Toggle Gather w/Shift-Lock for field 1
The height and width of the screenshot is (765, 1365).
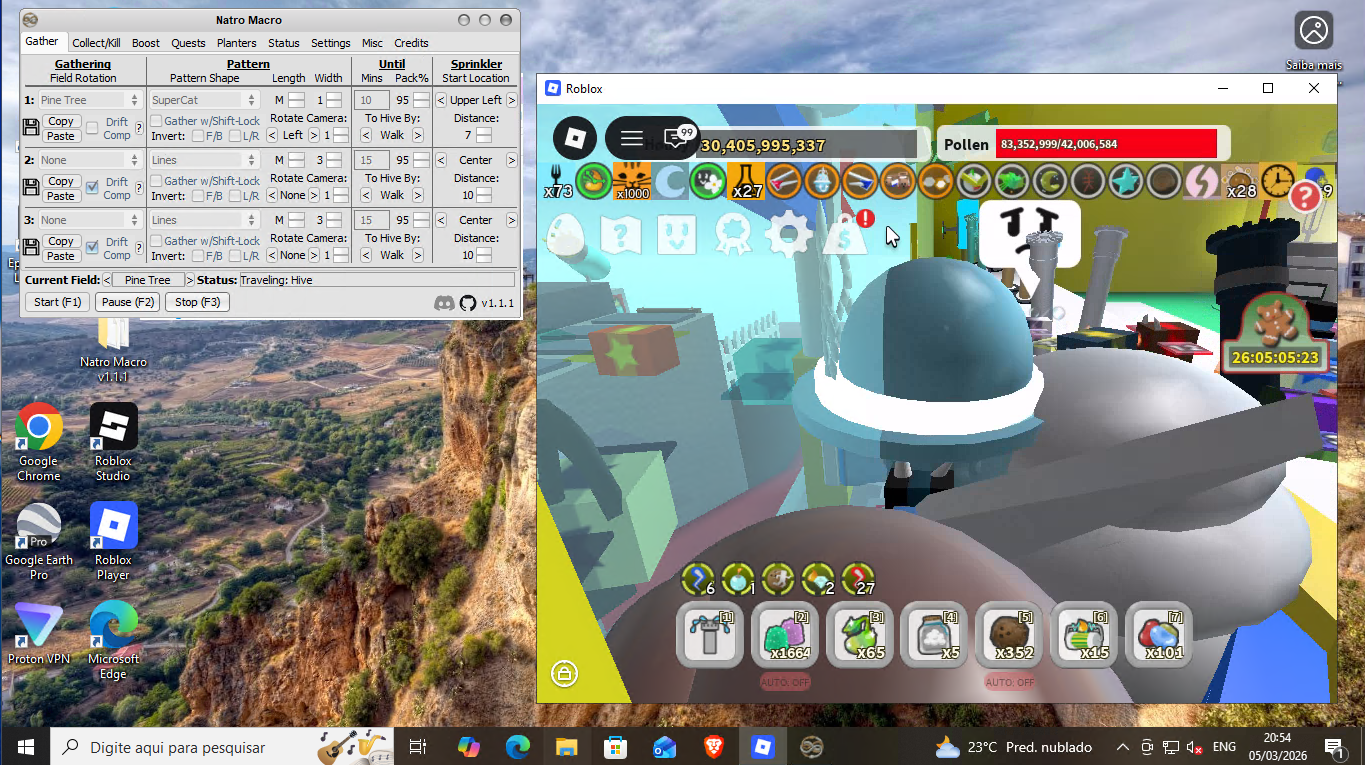click(156, 121)
